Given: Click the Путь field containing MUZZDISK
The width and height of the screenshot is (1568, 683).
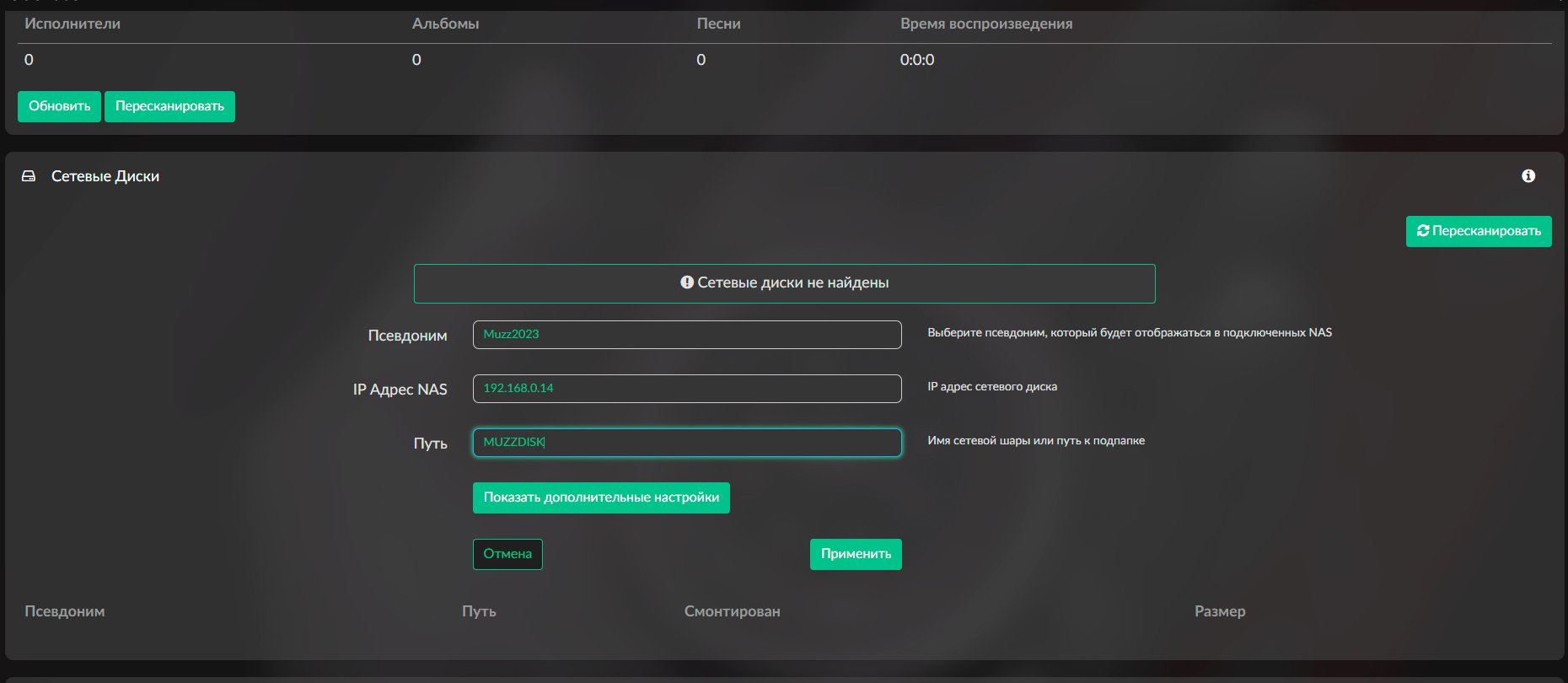Looking at the screenshot, I should (x=686, y=443).
